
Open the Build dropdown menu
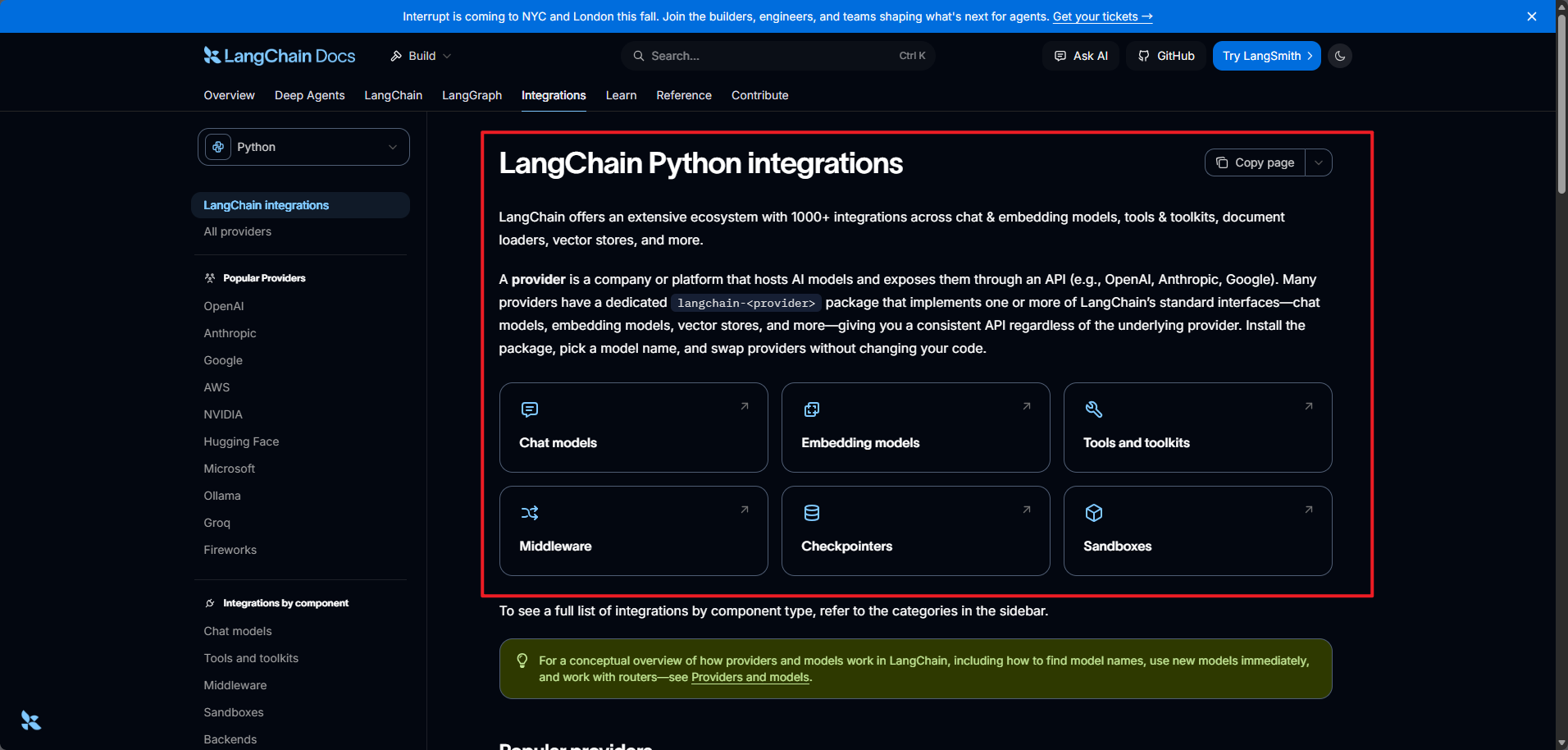pos(421,56)
